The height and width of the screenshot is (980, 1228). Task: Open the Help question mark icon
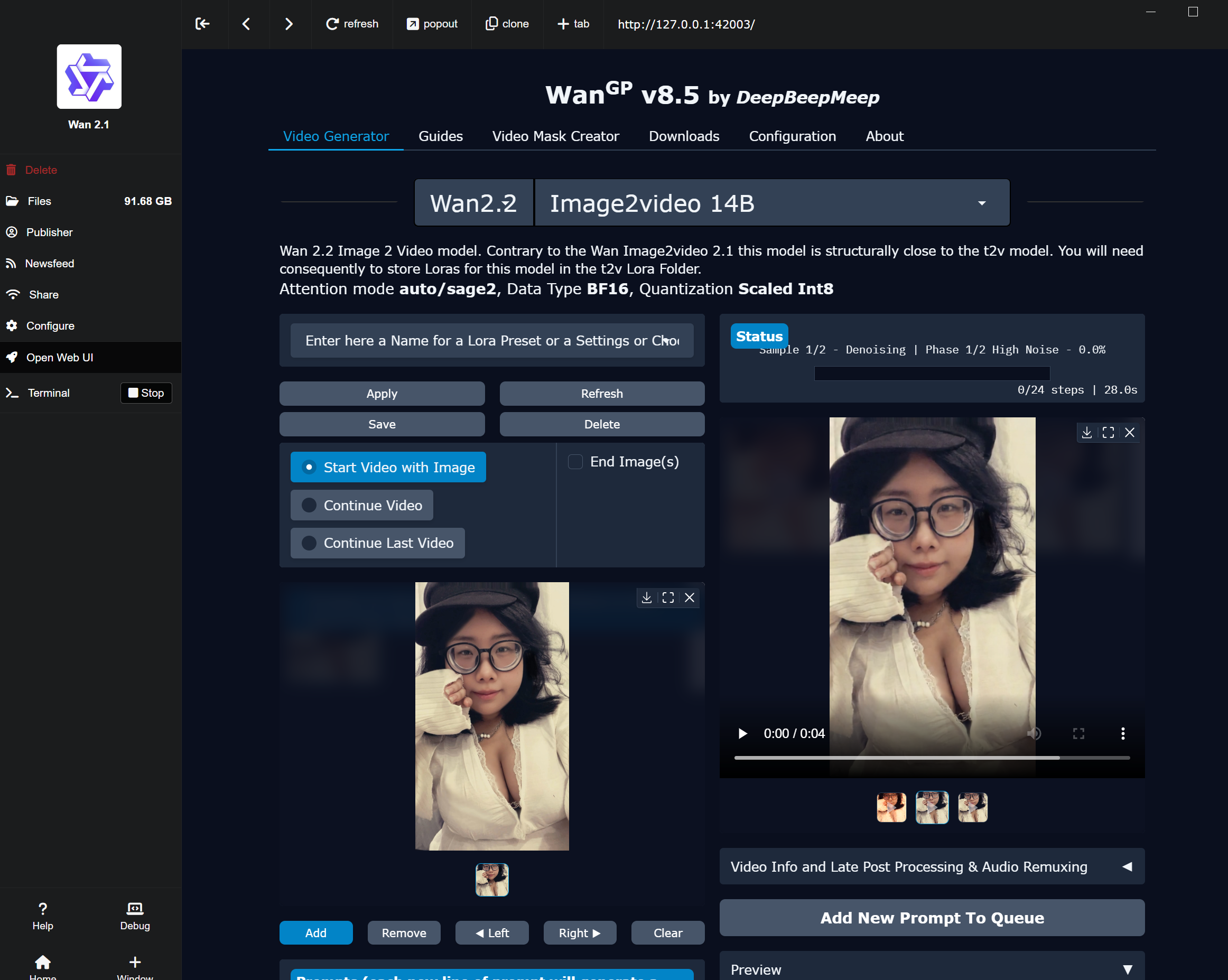43,916
